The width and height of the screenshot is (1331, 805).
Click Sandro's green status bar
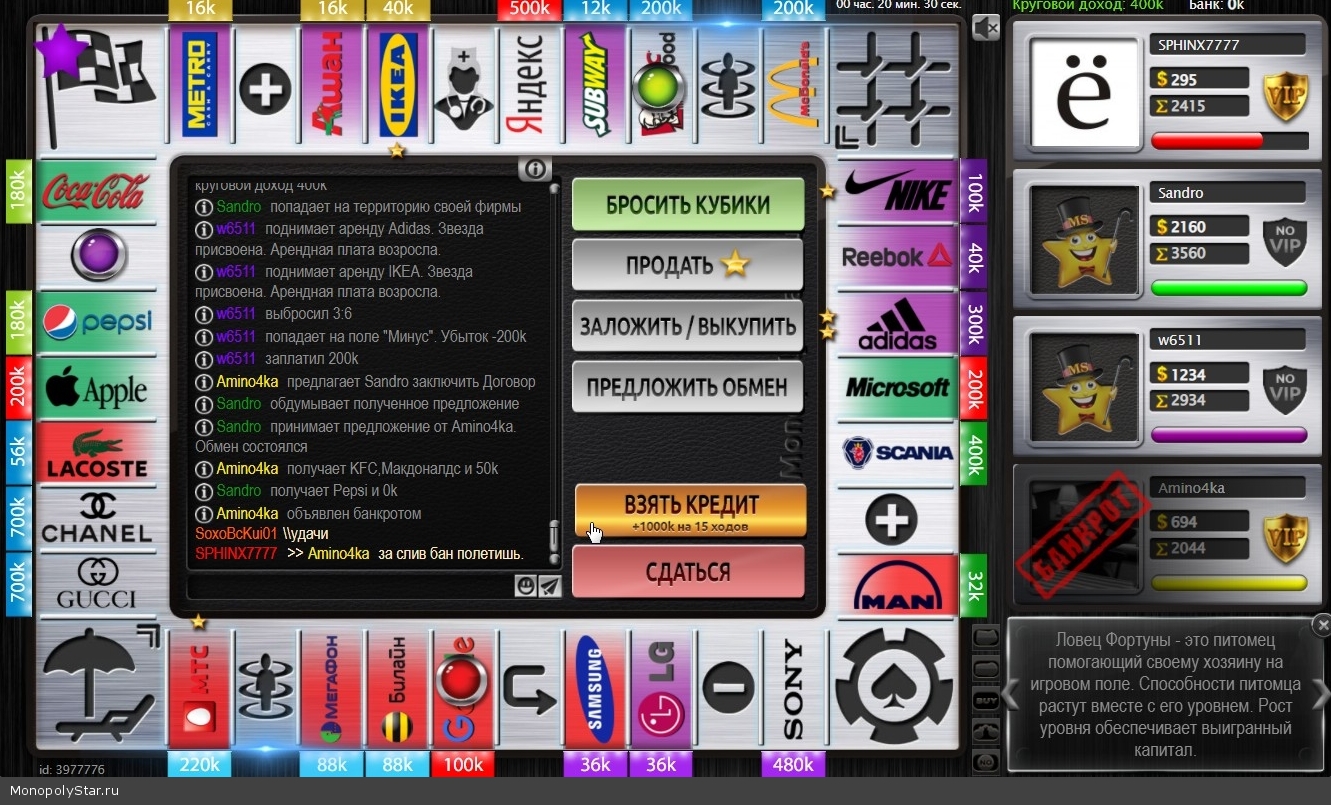pos(1229,288)
